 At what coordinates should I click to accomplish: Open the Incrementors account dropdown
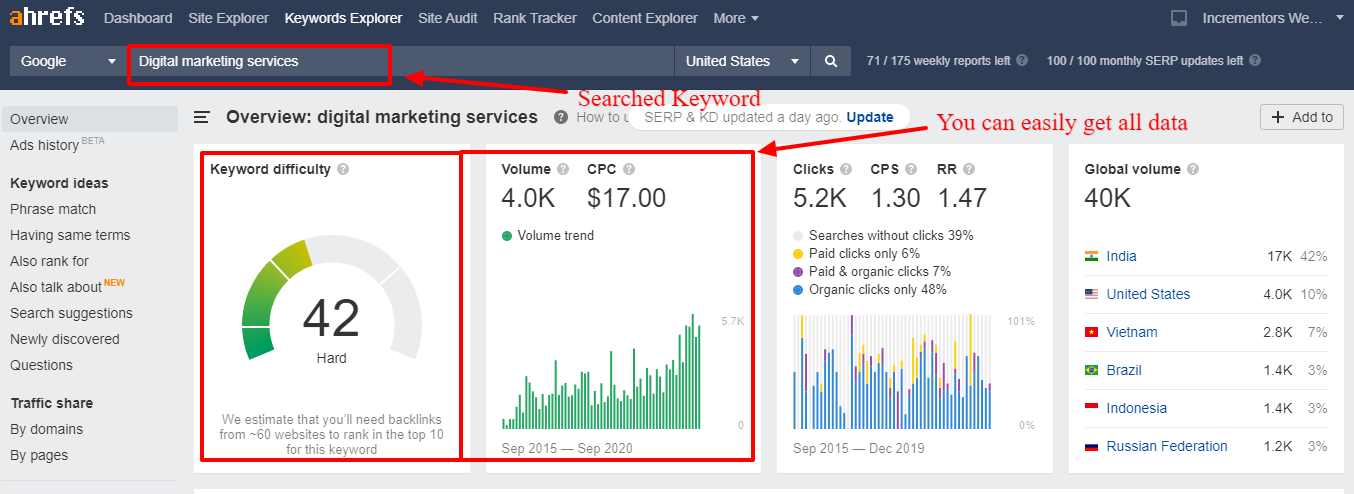(x=1274, y=18)
